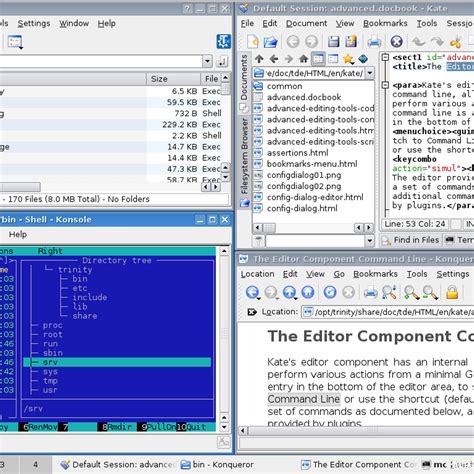Screen dimensions: 474x474
Task: Click 6RenMov button in Midnight Commander
Action: (38, 427)
